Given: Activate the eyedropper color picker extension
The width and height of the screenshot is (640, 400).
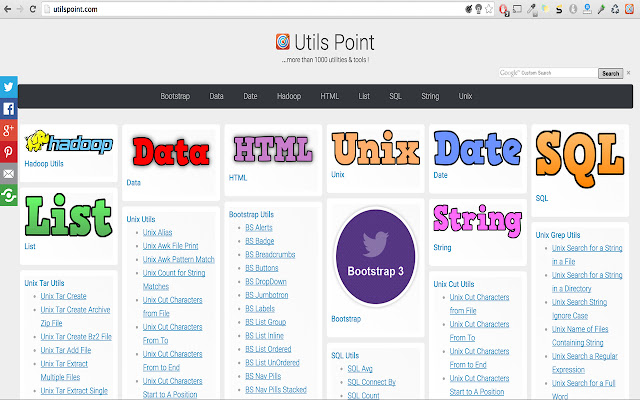Looking at the screenshot, I should 531,9.
